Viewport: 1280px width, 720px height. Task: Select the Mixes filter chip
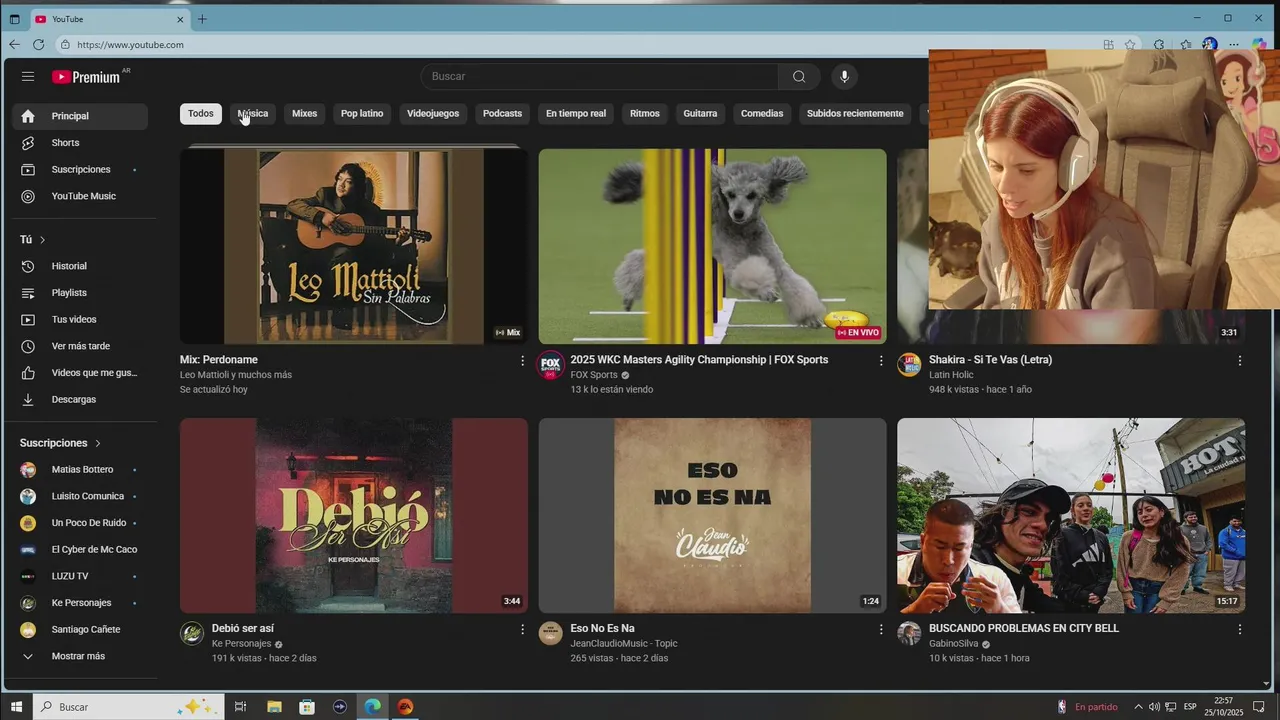[x=305, y=114]
